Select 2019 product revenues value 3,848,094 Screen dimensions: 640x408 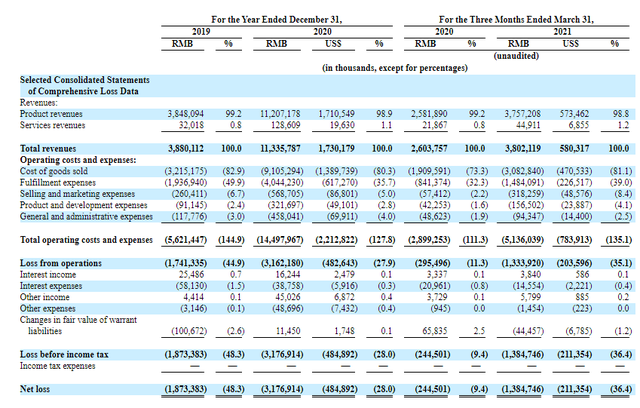185,114
